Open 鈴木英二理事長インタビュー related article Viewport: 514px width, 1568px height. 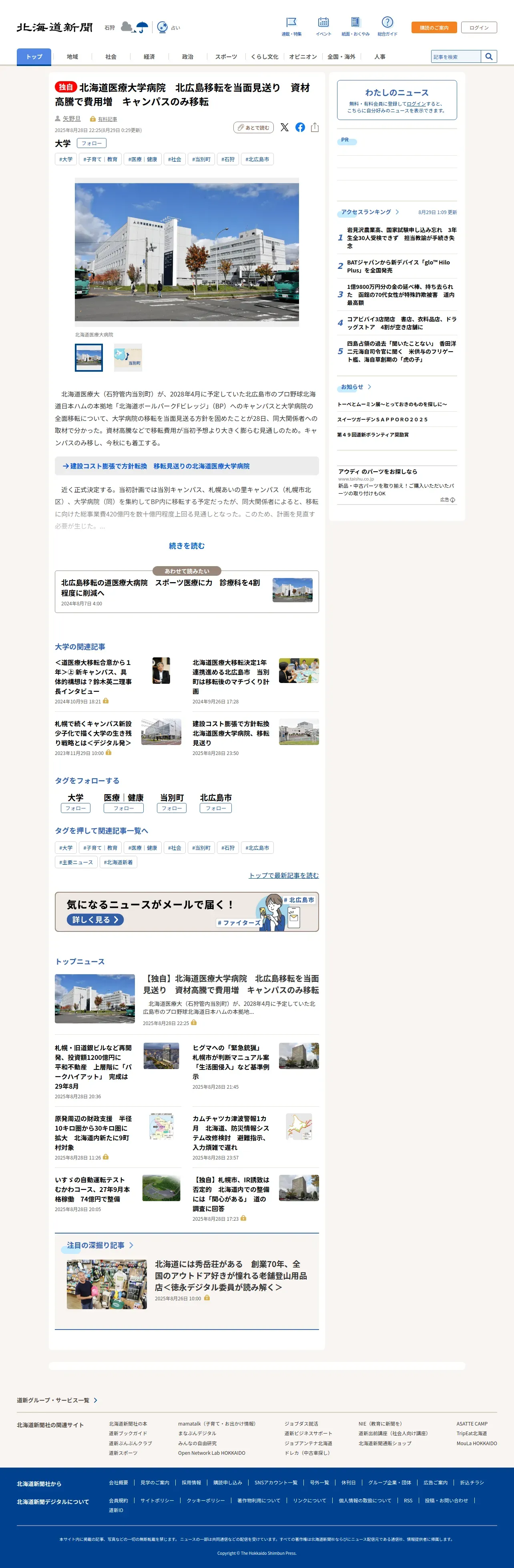pos(93,677)
